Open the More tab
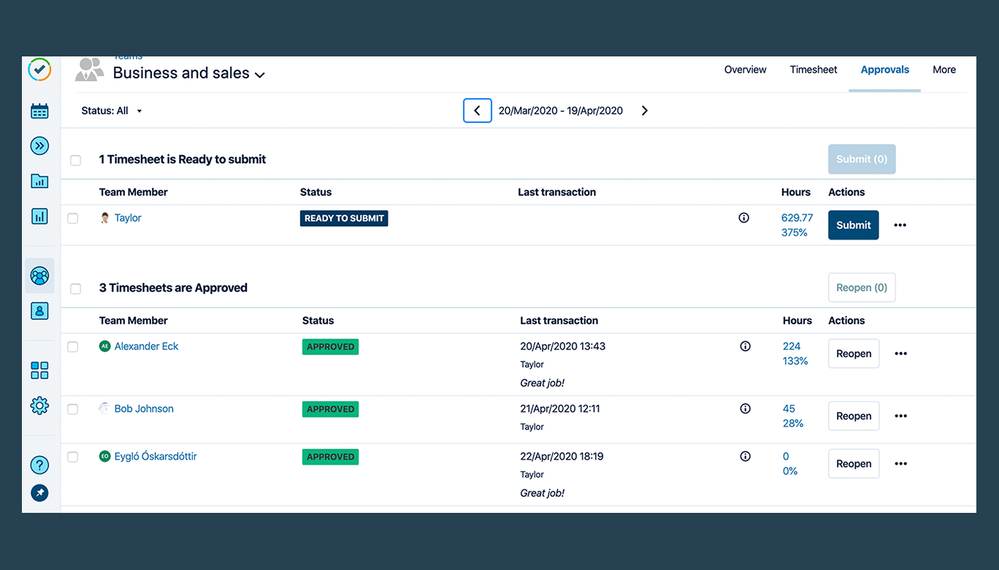999x570 pixels. pos(944,70)
